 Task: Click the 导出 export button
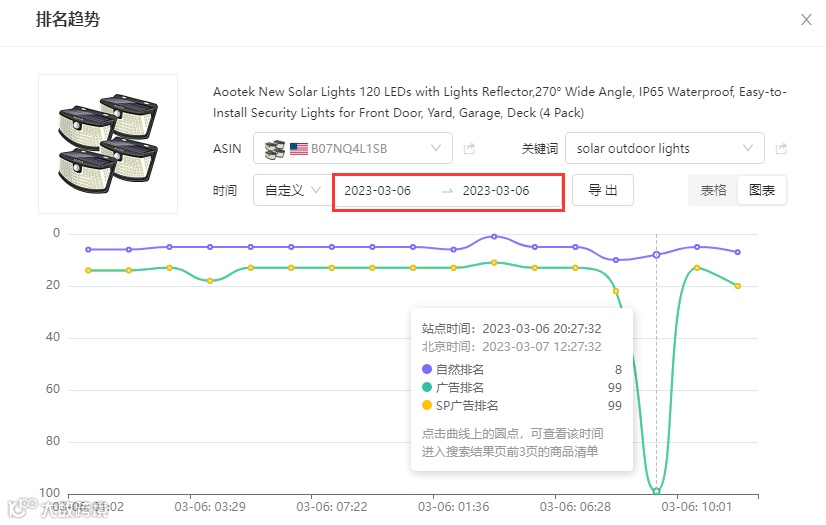point(603,190)
